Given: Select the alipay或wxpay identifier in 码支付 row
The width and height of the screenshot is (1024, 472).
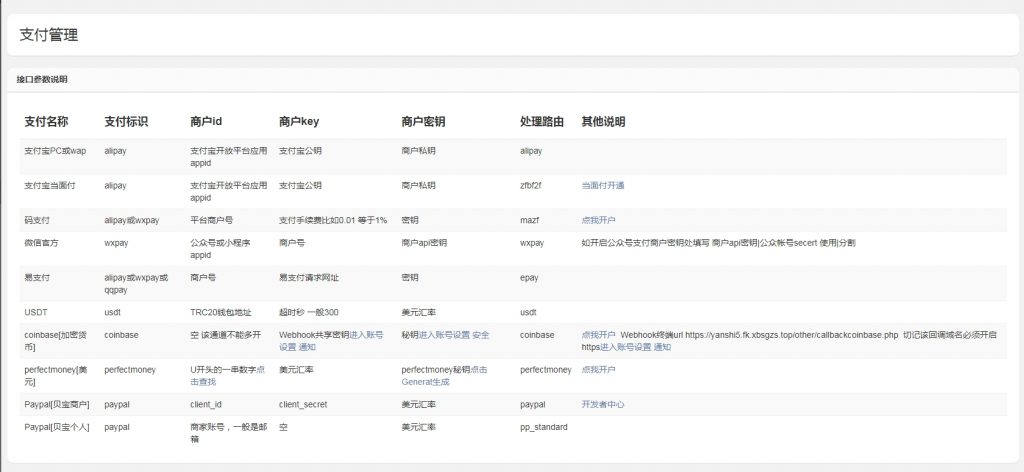Looking at the screenshot, I should [132, 220].
